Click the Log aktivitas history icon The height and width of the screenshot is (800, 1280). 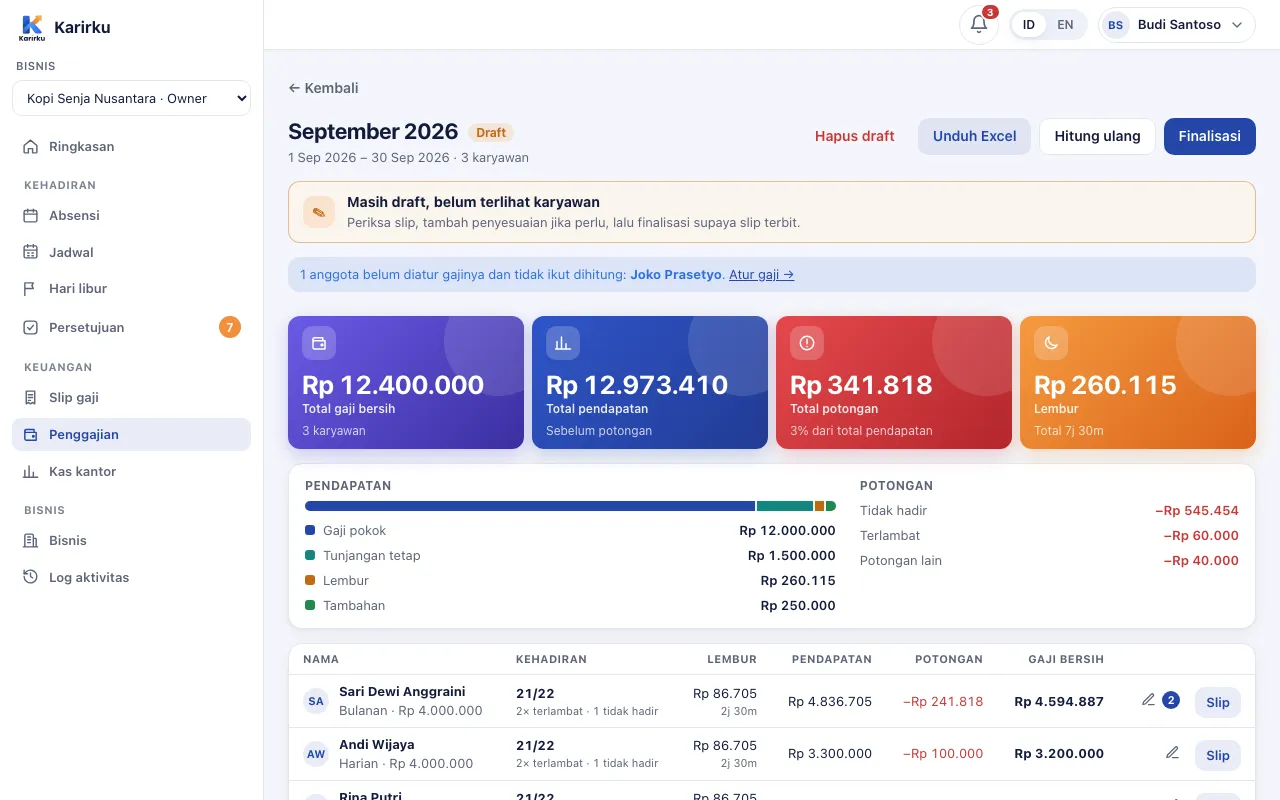pos(31,578)
